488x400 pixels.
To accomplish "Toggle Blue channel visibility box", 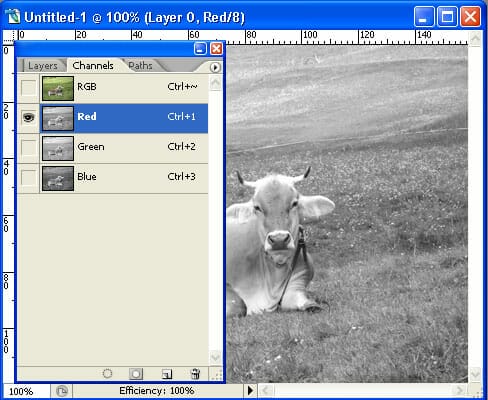I will tap(29, 177).
